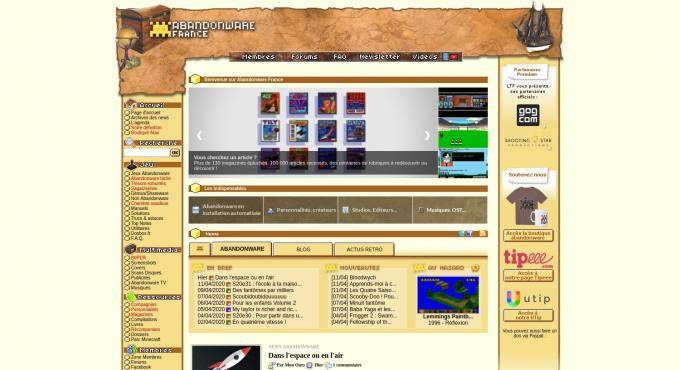
Task: Click the refresh icon beside Au Hasard
Action: [475, 268]
